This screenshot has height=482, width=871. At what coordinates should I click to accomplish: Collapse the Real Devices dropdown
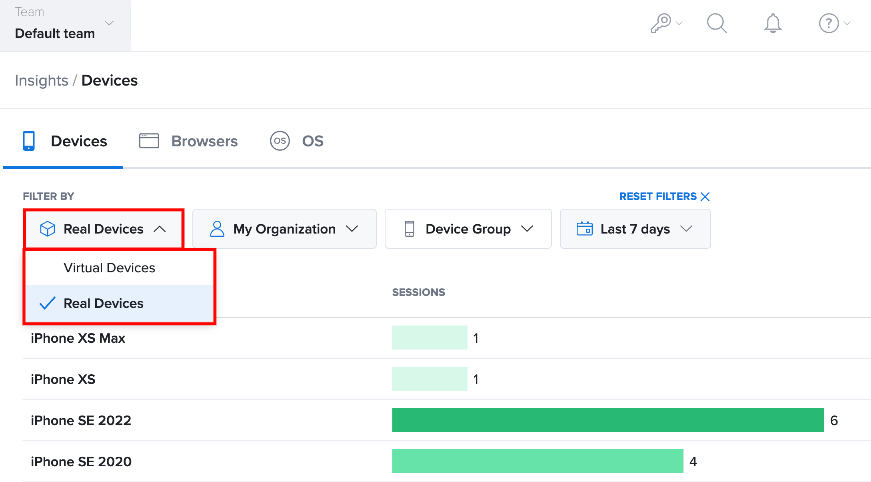[x=103, y=229]
